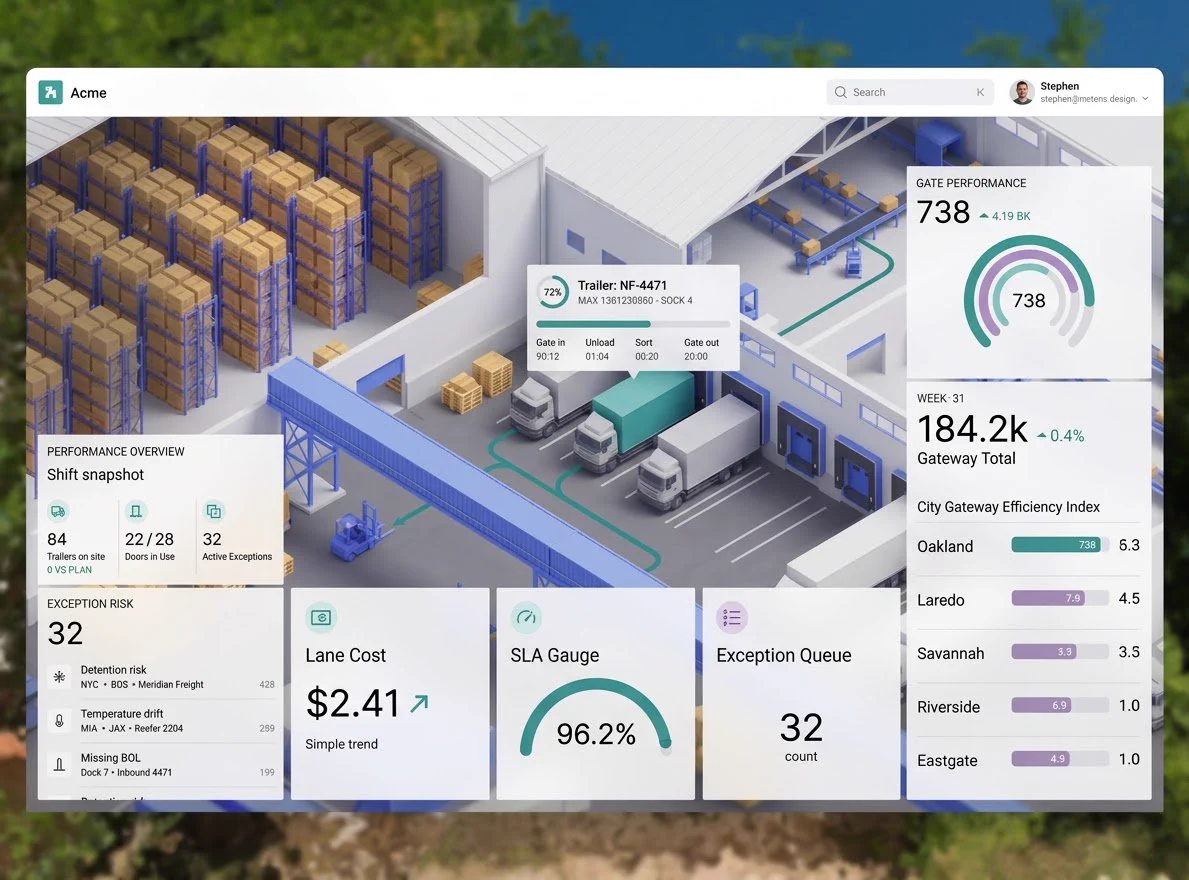The height and width of the screenshot is (880, 1189).
Task: Open the Temperature drift exception row
Action: click(x=162, y=721)
